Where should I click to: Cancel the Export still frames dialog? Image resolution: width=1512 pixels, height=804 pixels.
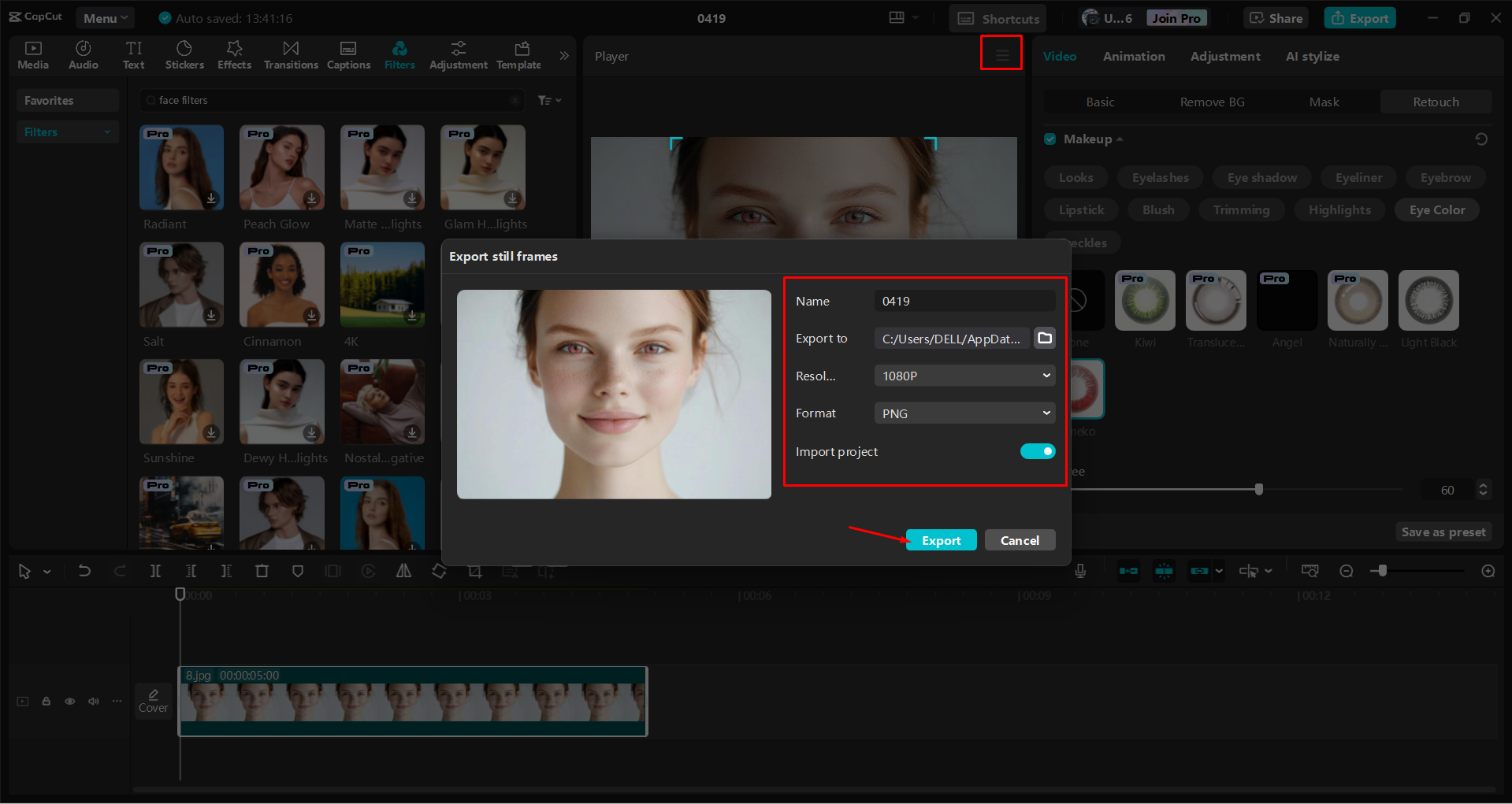tap(1020, 540)
